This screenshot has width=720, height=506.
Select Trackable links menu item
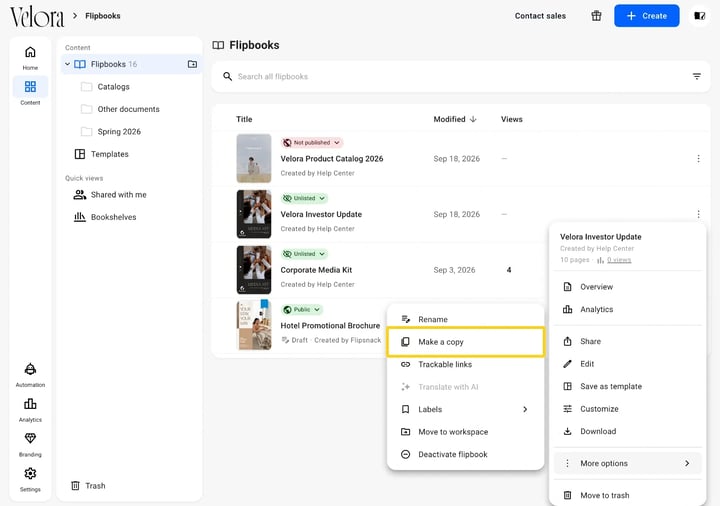pos(466,365)
